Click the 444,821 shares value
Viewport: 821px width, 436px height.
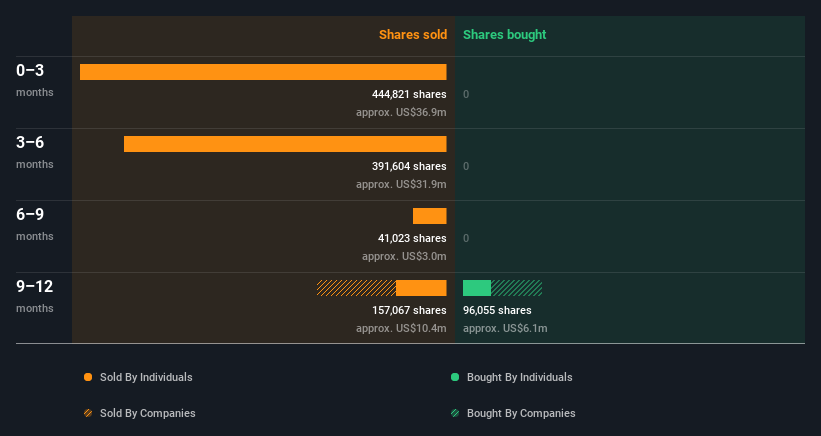click(x=409, y=94)
